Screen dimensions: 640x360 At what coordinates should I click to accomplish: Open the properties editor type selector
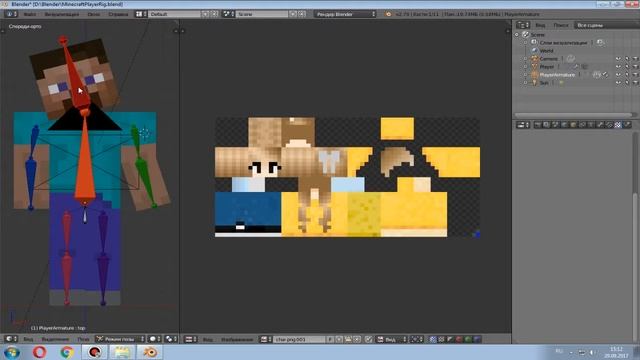[x=523, y=125]
